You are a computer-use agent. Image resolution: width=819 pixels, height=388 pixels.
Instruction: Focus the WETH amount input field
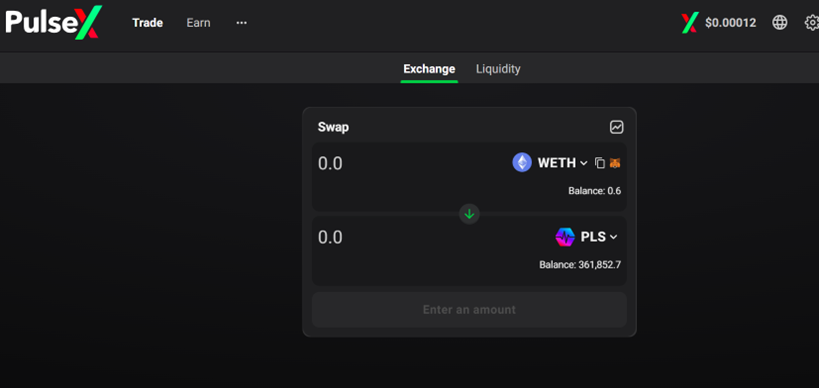click(407, 163)
